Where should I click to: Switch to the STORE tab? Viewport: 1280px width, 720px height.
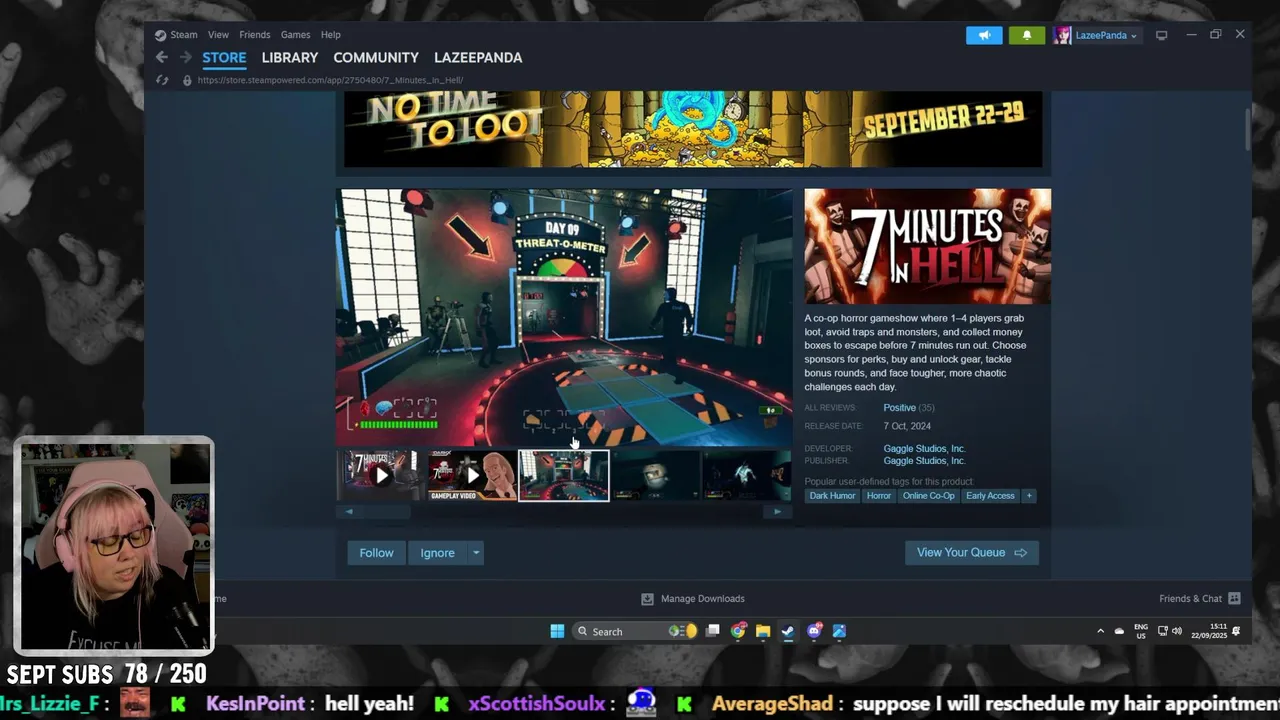point(224,58)
